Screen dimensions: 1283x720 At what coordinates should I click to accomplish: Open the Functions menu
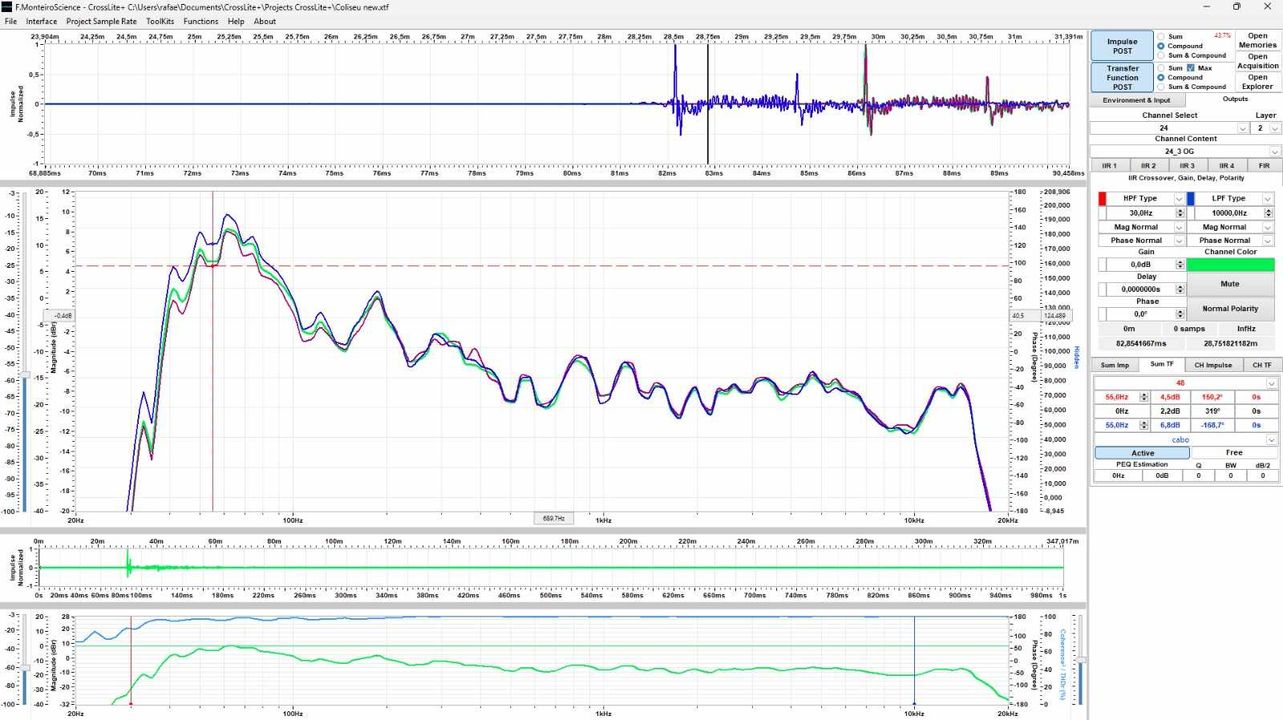(x=201, y=21)
